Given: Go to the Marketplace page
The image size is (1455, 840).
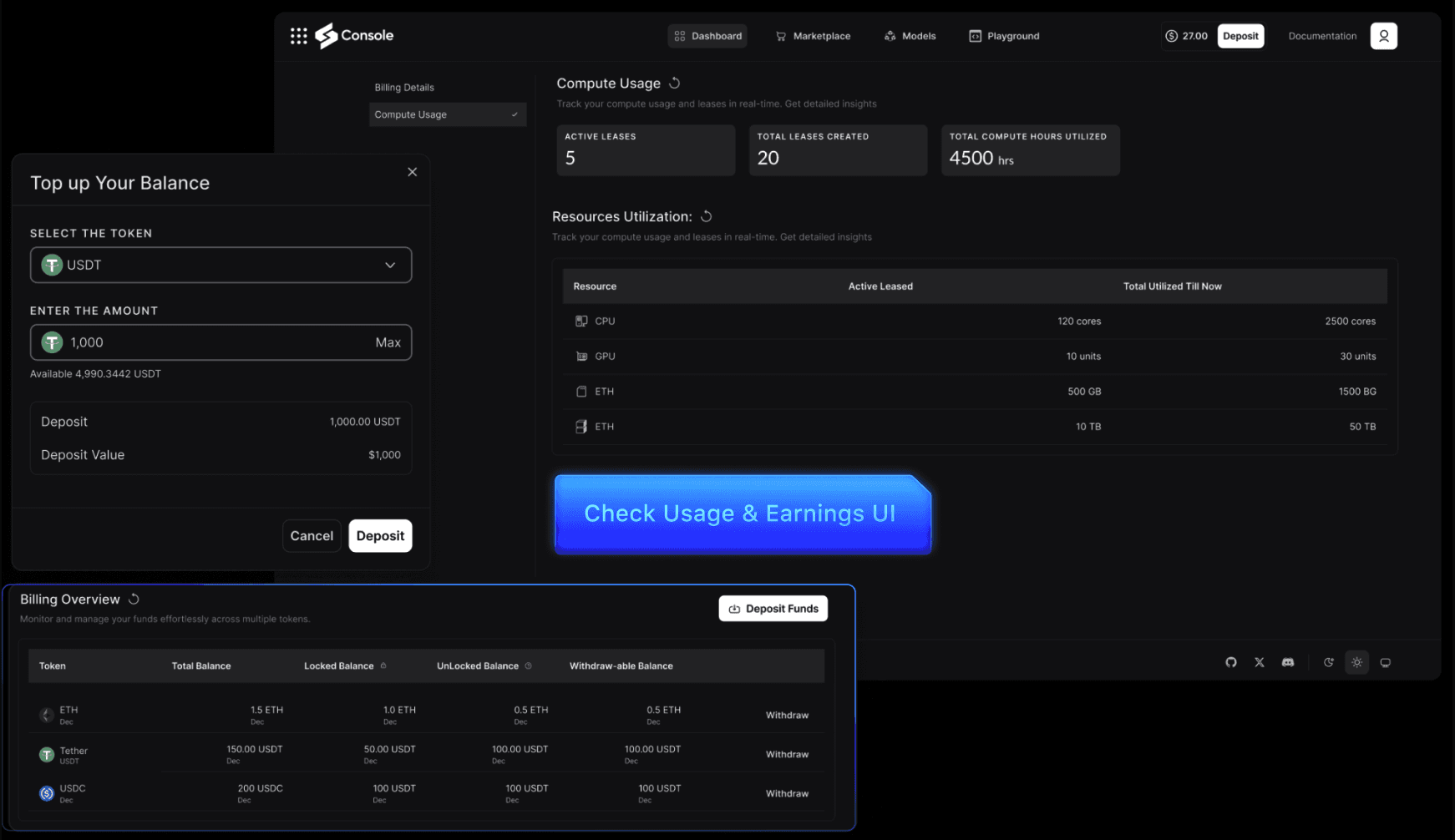Looking at the screenshot, I should tap(813, 36).
